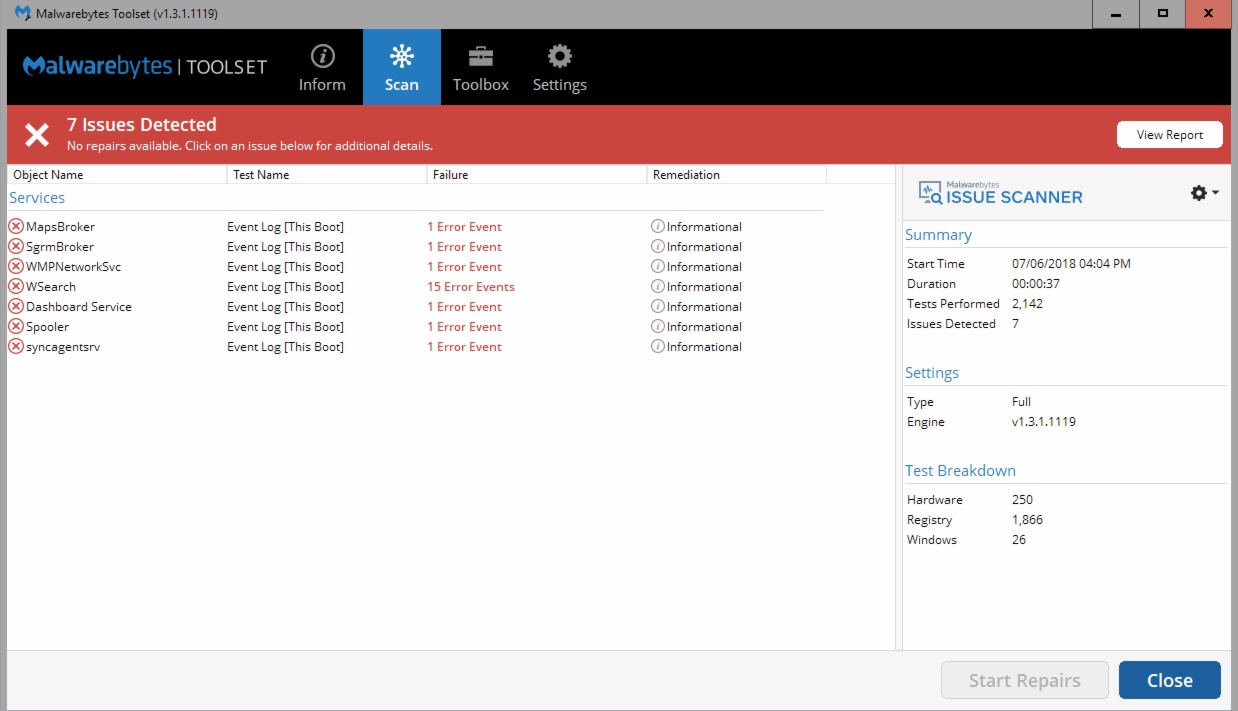Click the Malwarebytes Issue Scanner logo icon

[930, 192]
